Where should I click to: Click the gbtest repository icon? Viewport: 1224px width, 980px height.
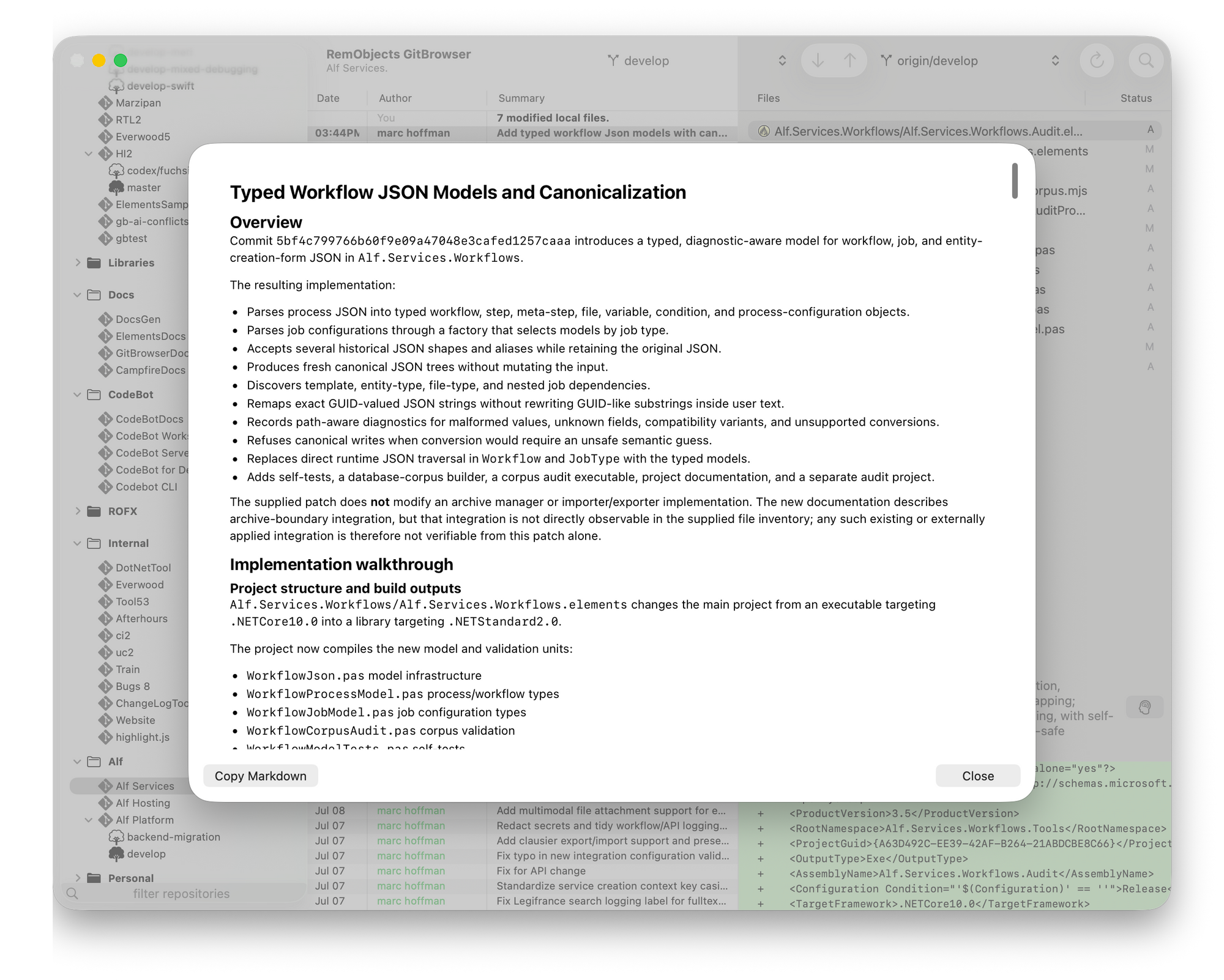105,239
